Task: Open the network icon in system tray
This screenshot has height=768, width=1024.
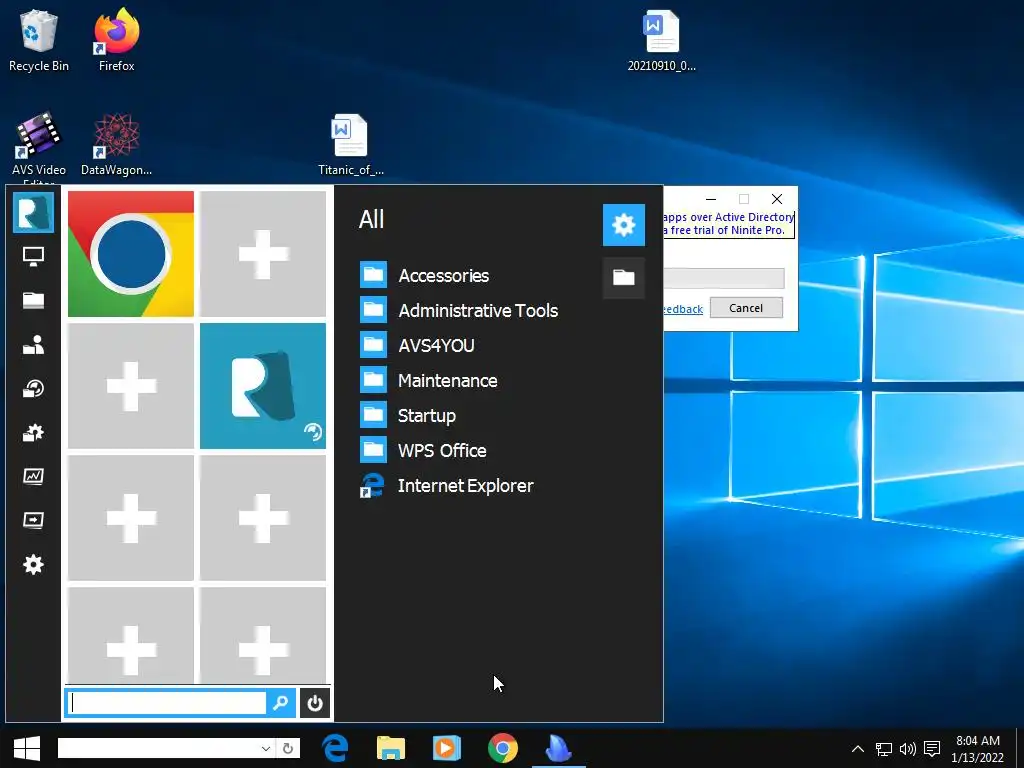Action: click(x=884, y=748)
